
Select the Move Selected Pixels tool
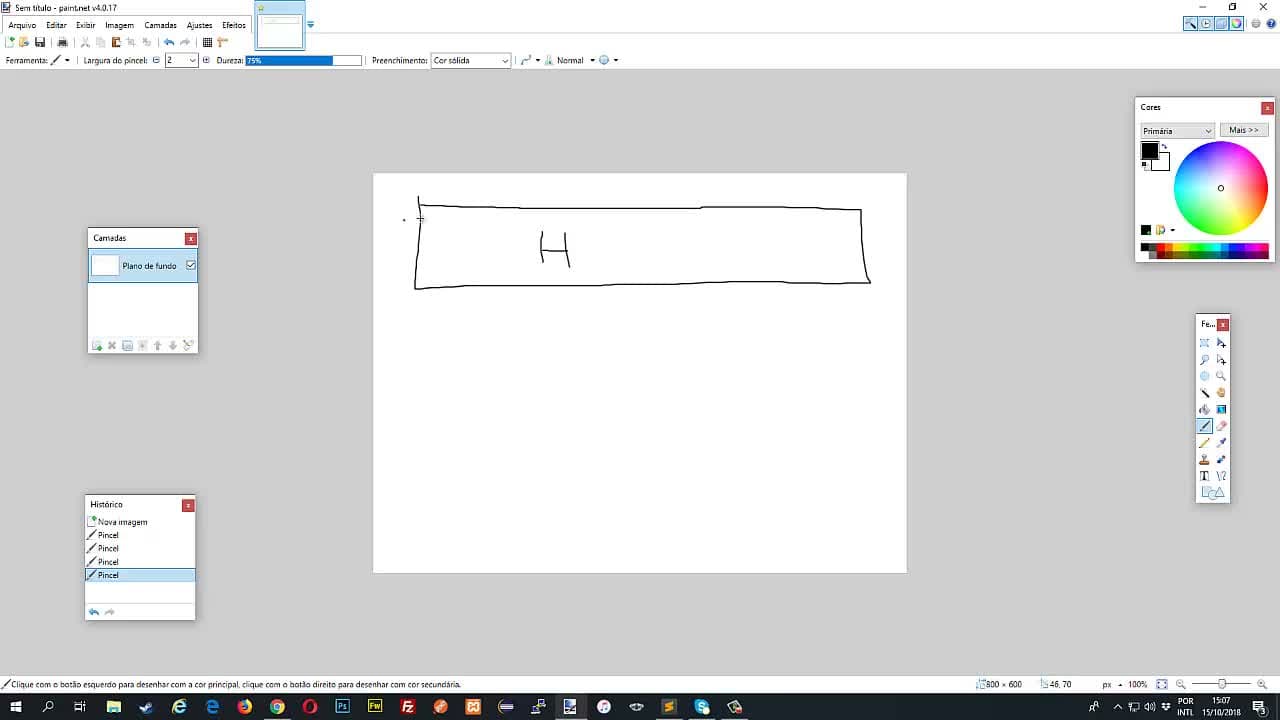[1221, 343]
